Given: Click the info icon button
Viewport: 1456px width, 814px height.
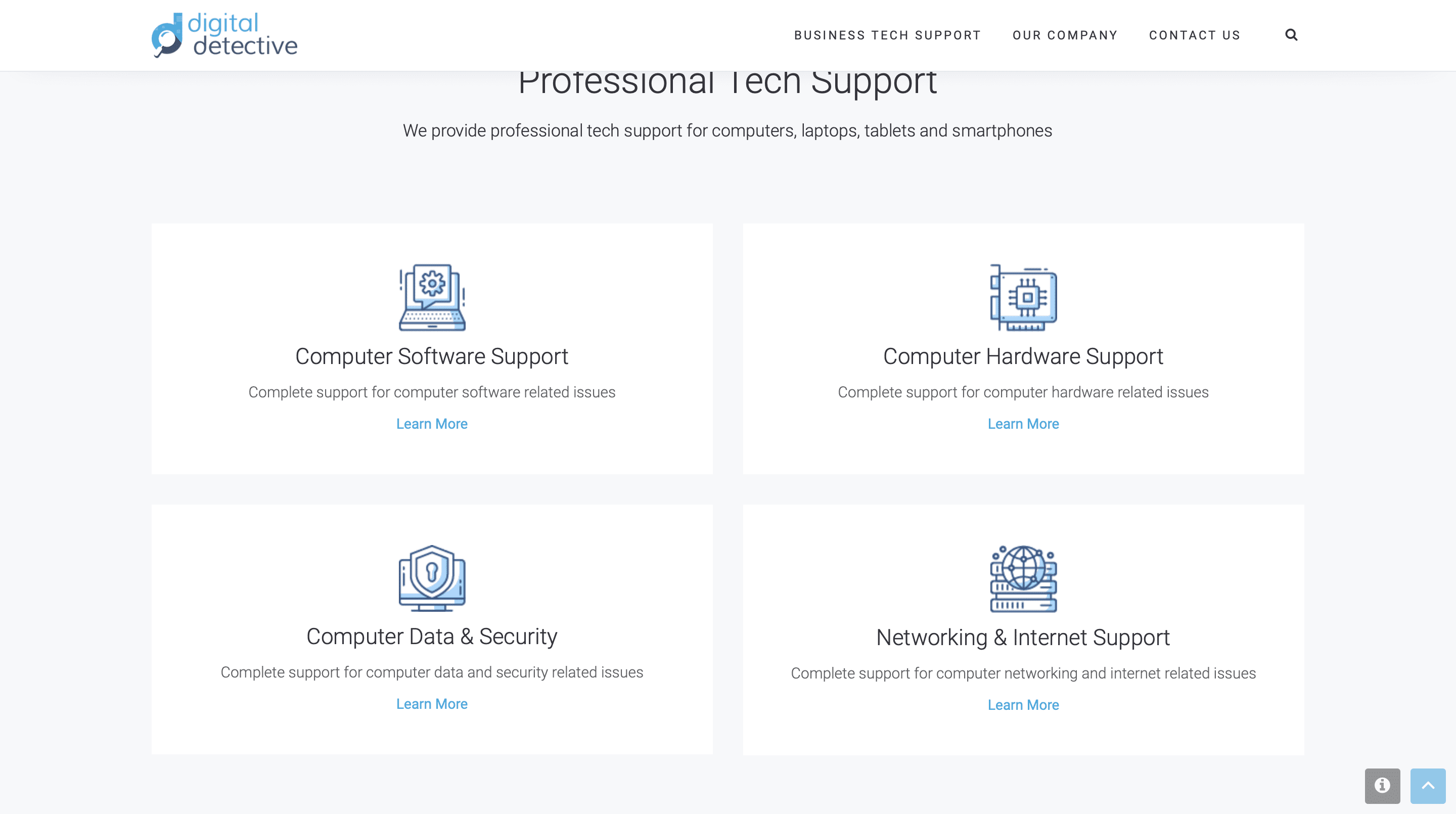Looking at the screenshot, I should tap(1383, 786).
